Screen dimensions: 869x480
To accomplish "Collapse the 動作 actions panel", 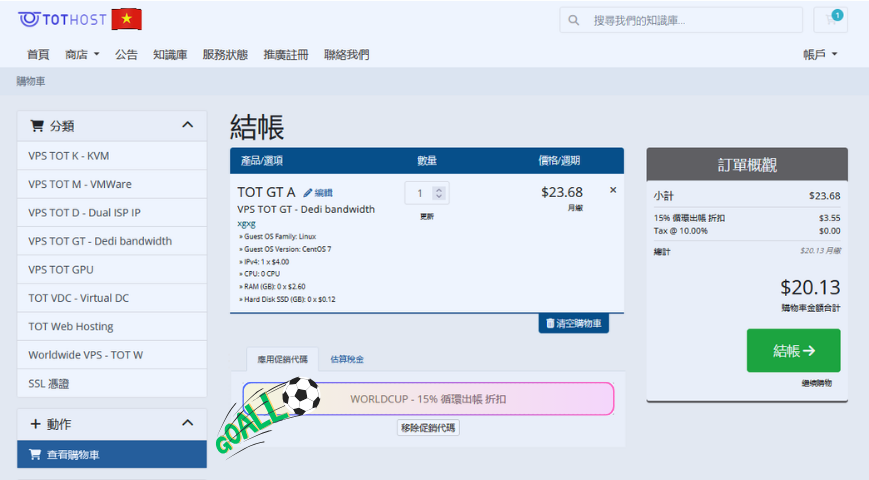I will [187, 423].
